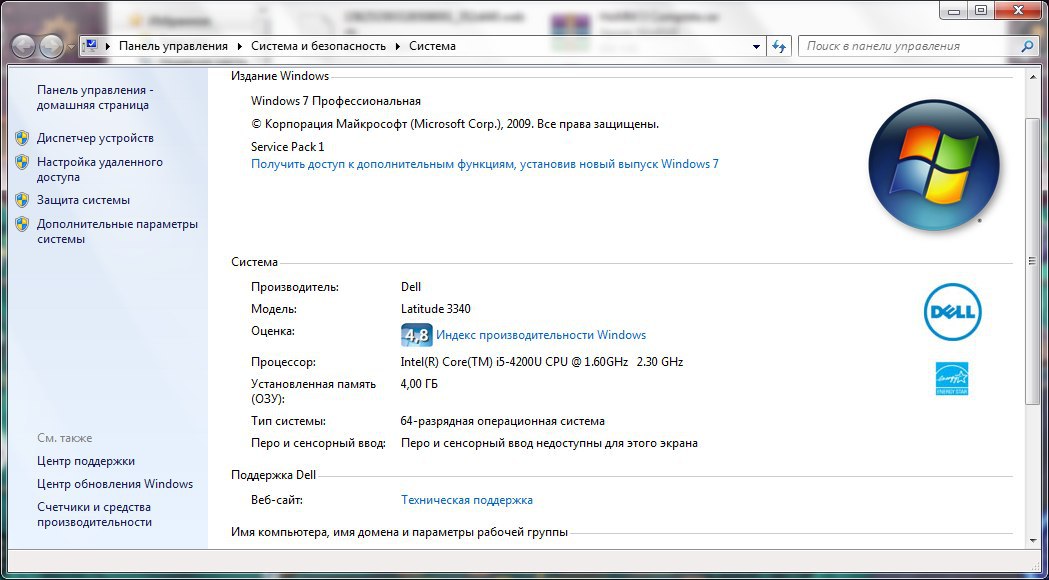The image size is (1049, 580).
Task: Open «Защита системы» link
Action: tap(83, 200)
